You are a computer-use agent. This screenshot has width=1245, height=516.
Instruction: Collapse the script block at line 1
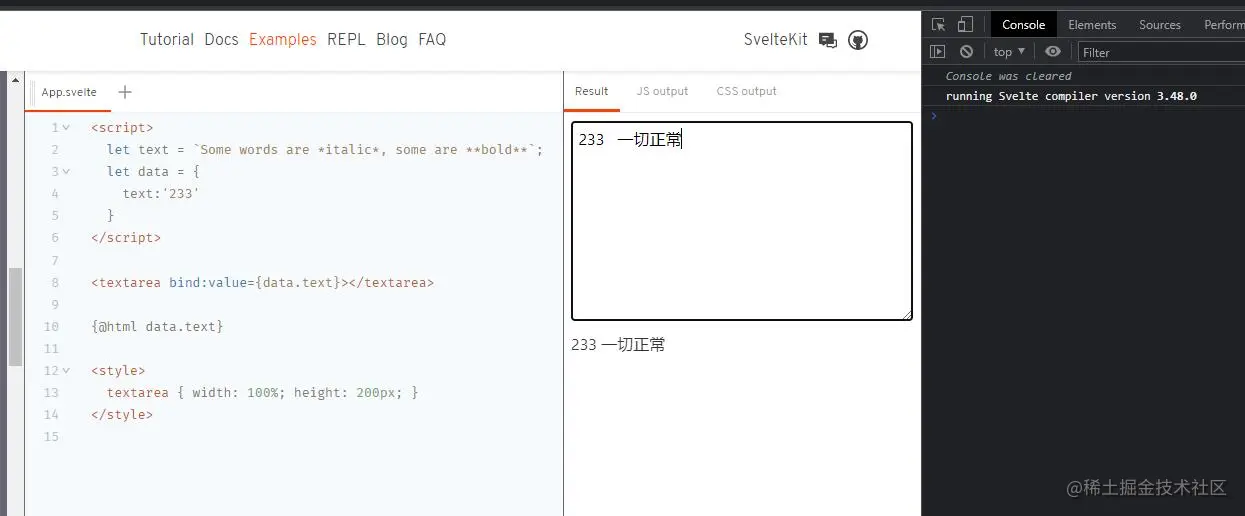pos(66,128)
